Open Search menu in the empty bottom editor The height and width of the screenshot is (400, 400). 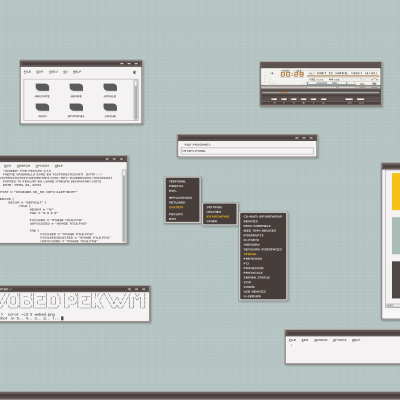tap(321, 340)
